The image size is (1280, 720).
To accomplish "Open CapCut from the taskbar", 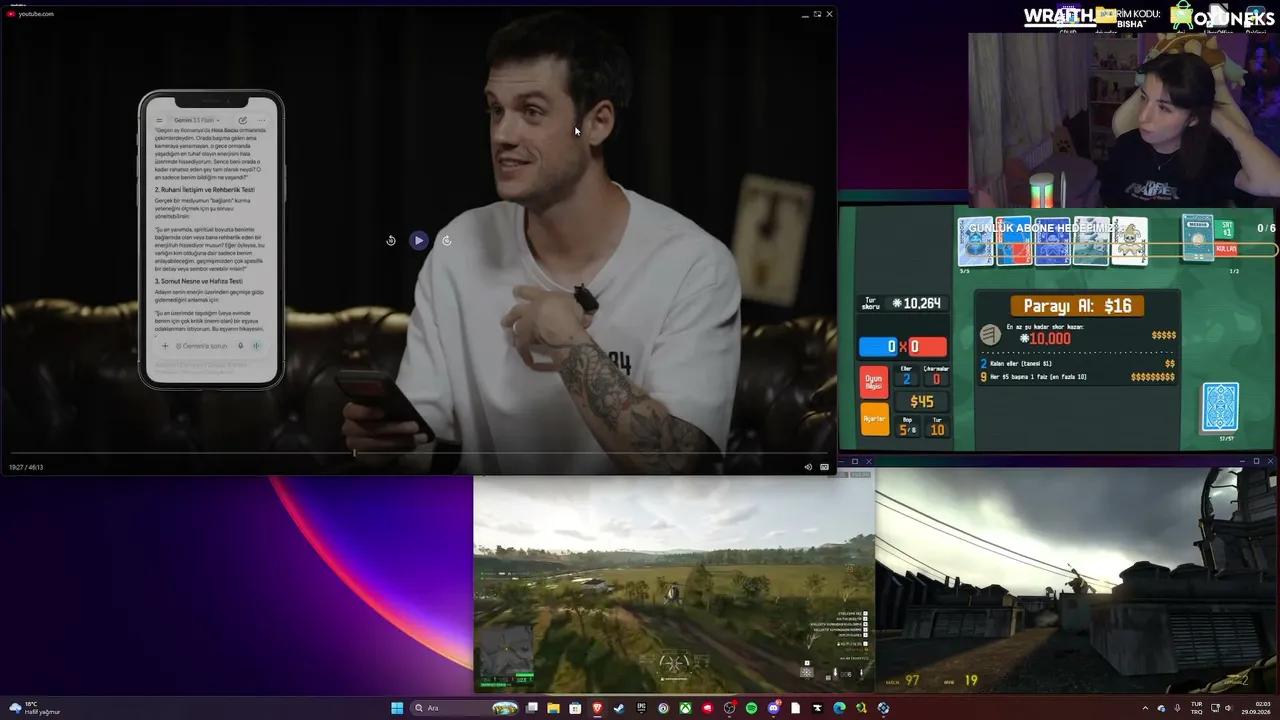I will 817,708.
